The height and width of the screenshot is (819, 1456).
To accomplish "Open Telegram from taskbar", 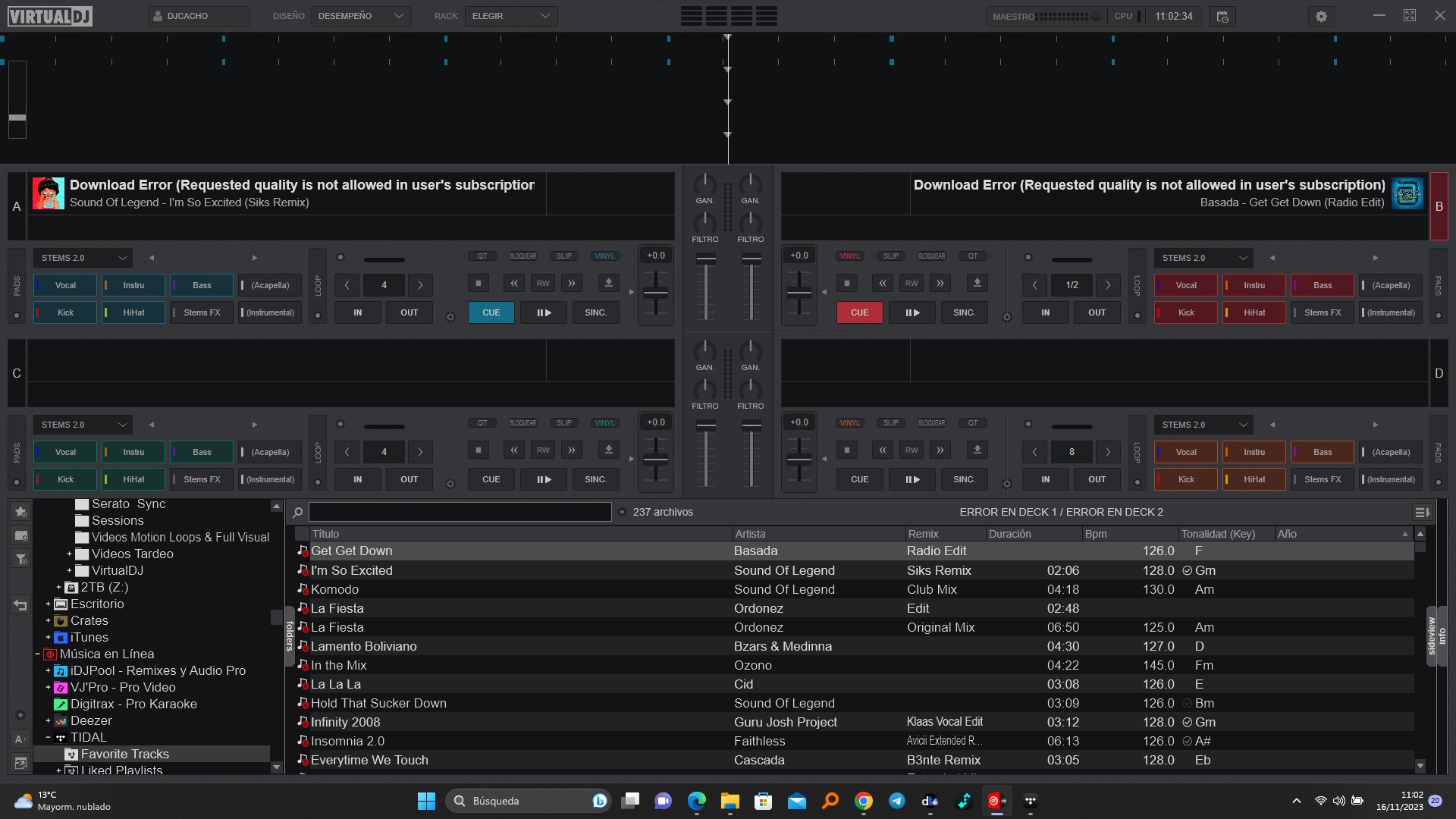I will 896,801.
